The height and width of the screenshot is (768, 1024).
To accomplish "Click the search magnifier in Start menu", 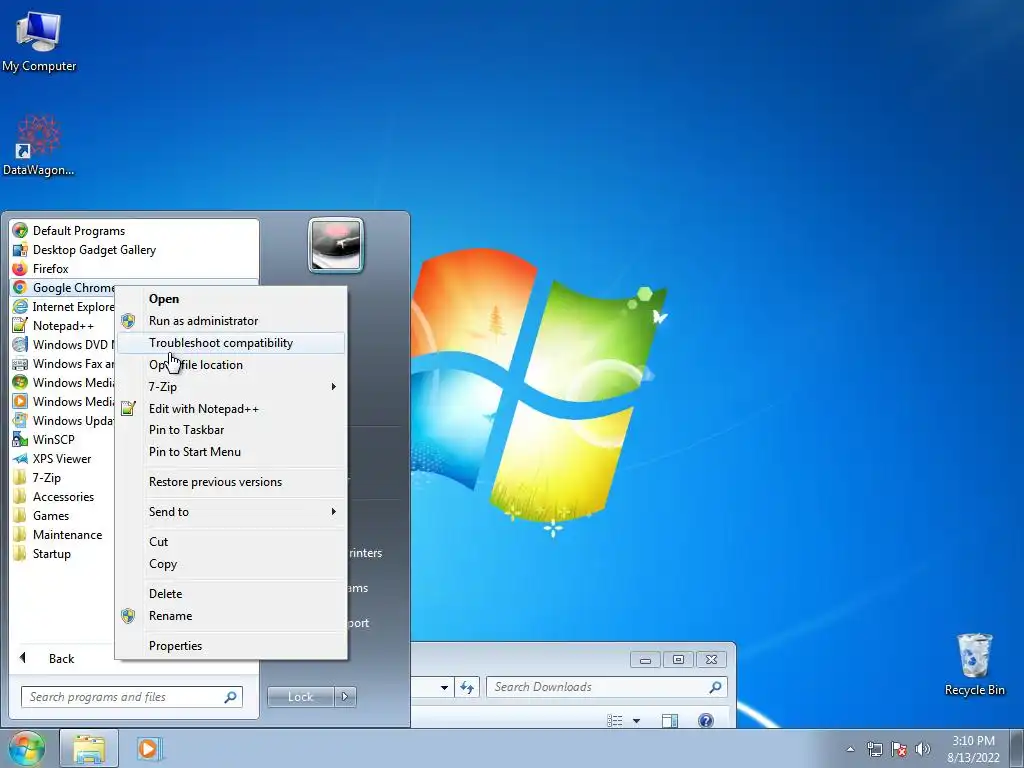I will click(x=230, y=697).
